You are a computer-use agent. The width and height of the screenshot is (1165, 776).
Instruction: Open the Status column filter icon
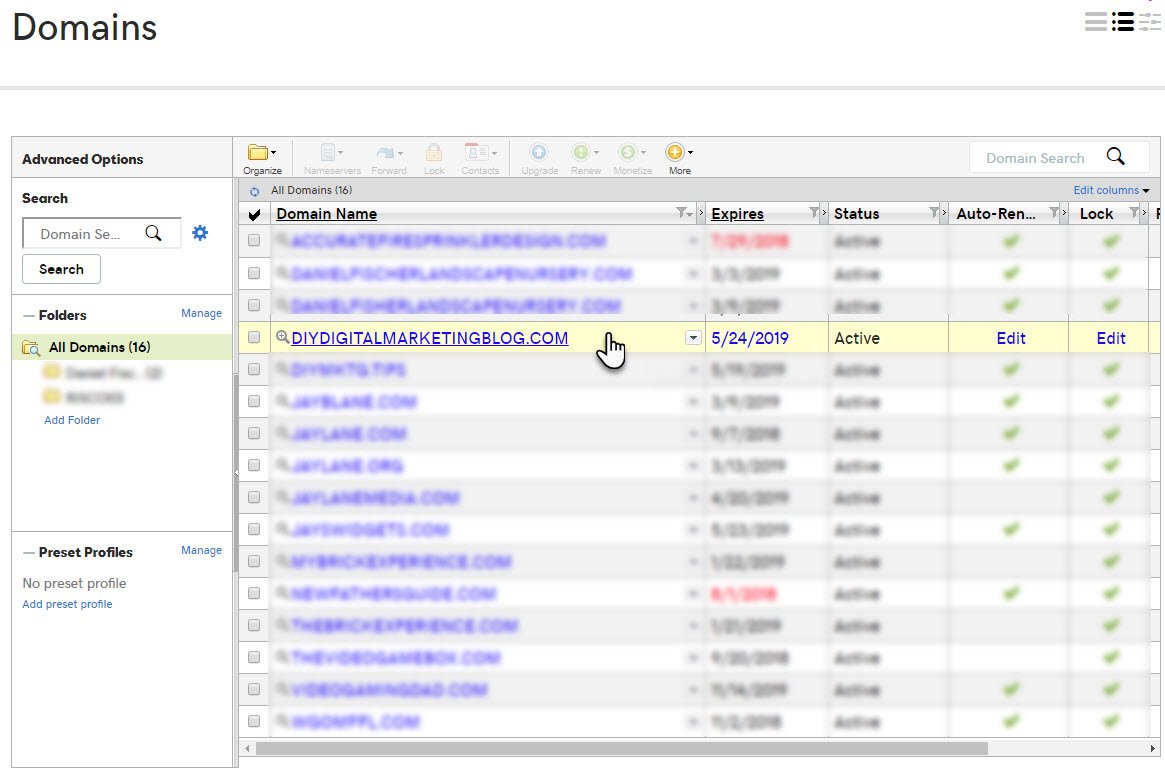(x=935, y=213)
